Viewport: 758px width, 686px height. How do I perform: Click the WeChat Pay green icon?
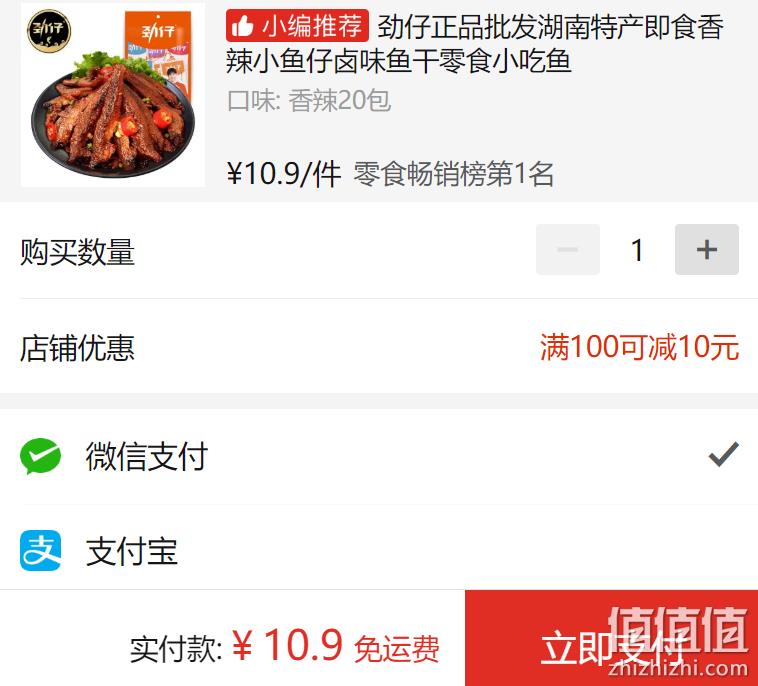point(41,456)
